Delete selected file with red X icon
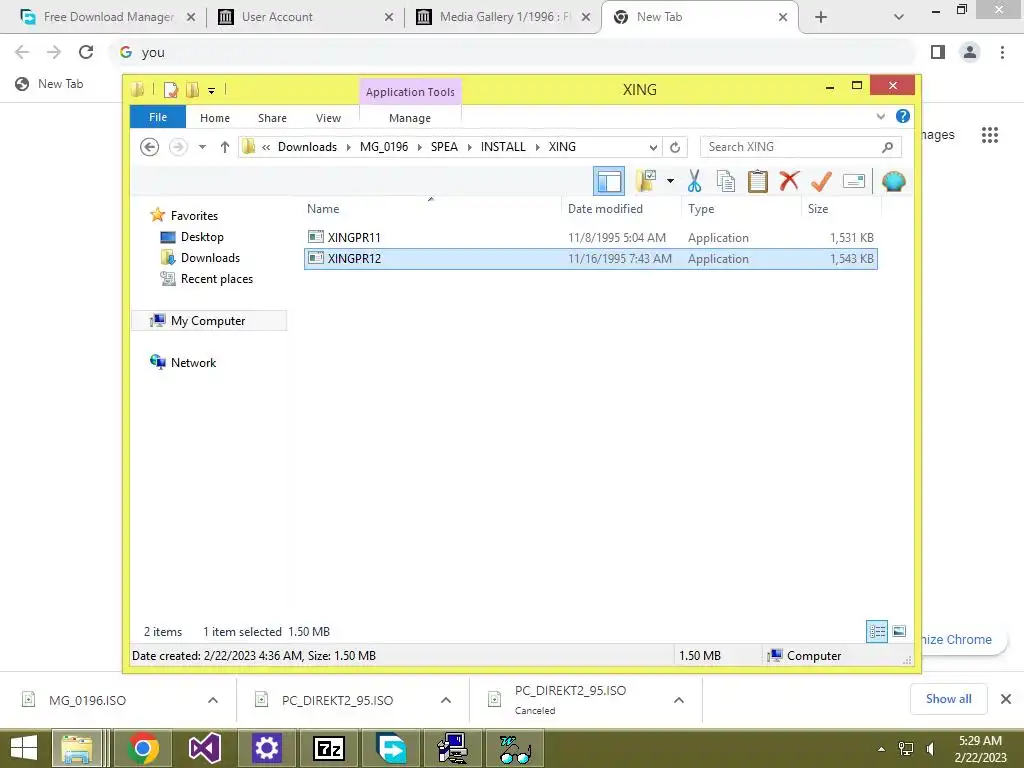This screenshot has height=768, width=1024. [789, 180]
